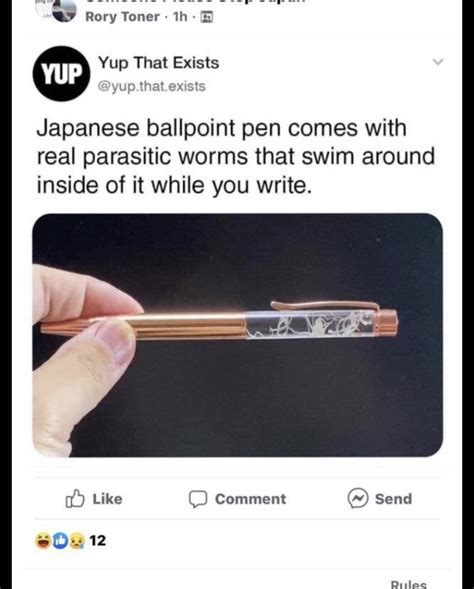
Task: Click the Rules link at bottom
Action: tap(409, 584)
